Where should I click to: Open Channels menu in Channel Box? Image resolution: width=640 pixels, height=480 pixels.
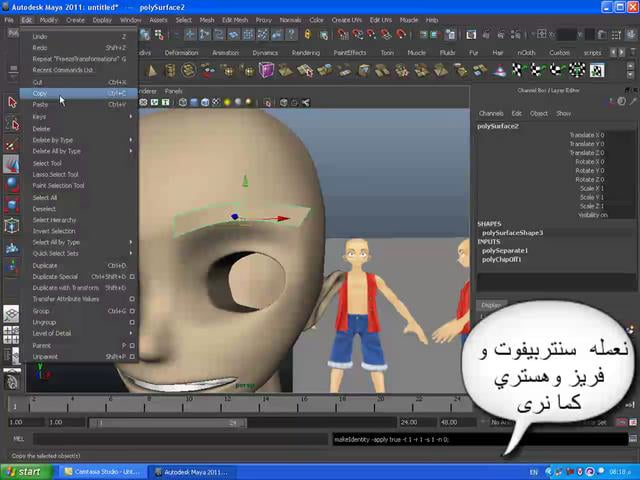click(x=491, y=113)
